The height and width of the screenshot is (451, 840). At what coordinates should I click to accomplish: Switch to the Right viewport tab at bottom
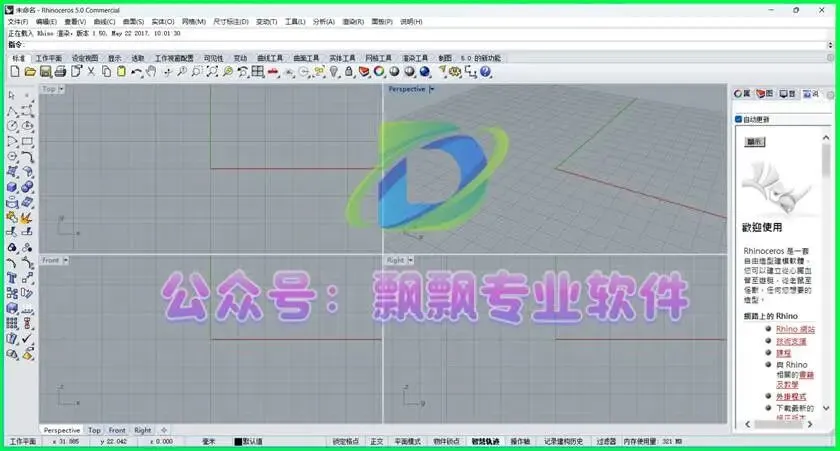click(x=142, y=430)
